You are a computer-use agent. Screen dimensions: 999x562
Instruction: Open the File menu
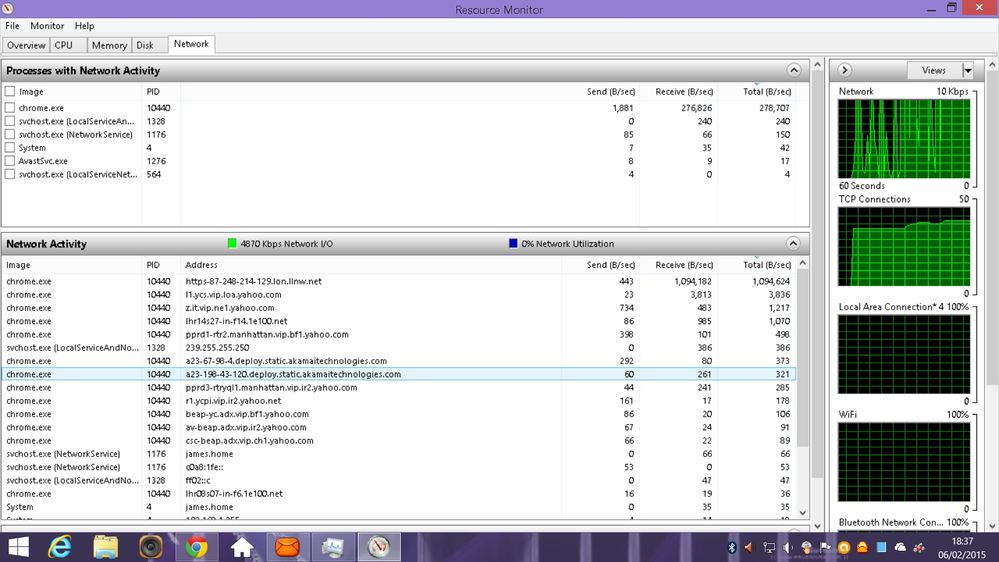(12, 25)
